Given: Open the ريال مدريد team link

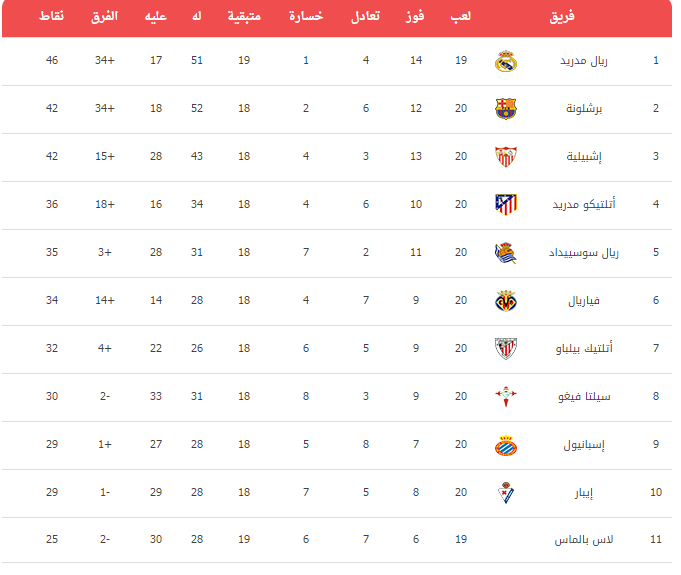Looking at the screenshot, I should click(x=583, y=61).
